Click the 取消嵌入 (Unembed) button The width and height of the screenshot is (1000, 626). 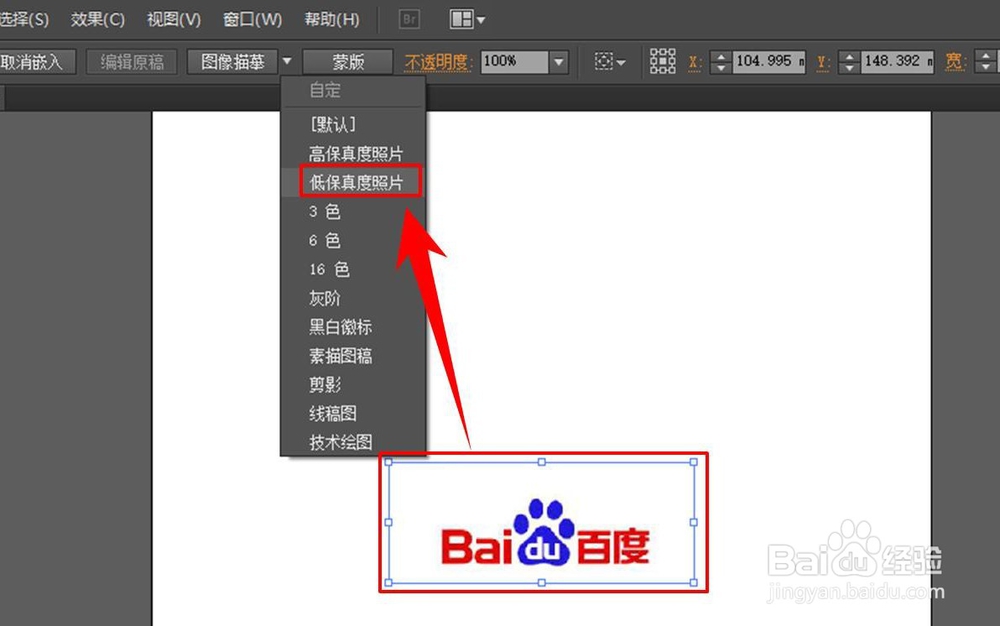point(37,62)
